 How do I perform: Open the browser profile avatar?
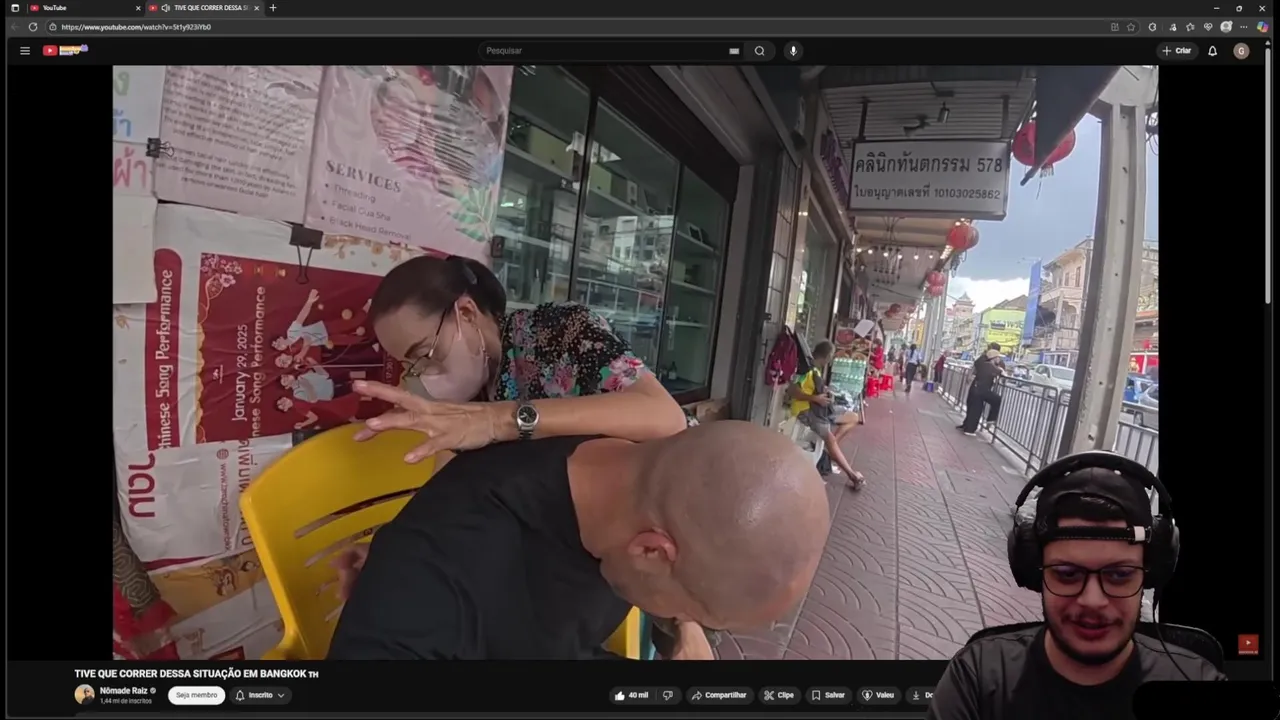[x=1226, y=27]
